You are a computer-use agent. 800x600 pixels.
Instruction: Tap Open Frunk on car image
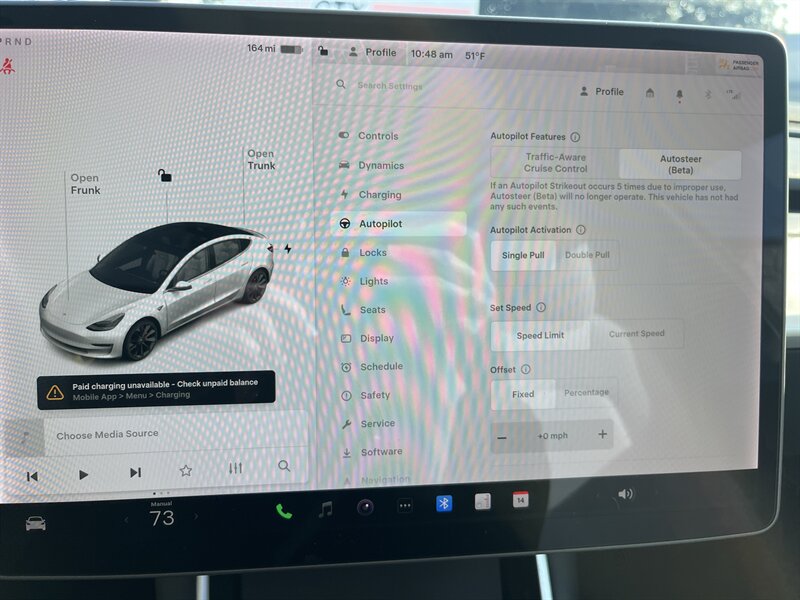click(x=85, y=184)
